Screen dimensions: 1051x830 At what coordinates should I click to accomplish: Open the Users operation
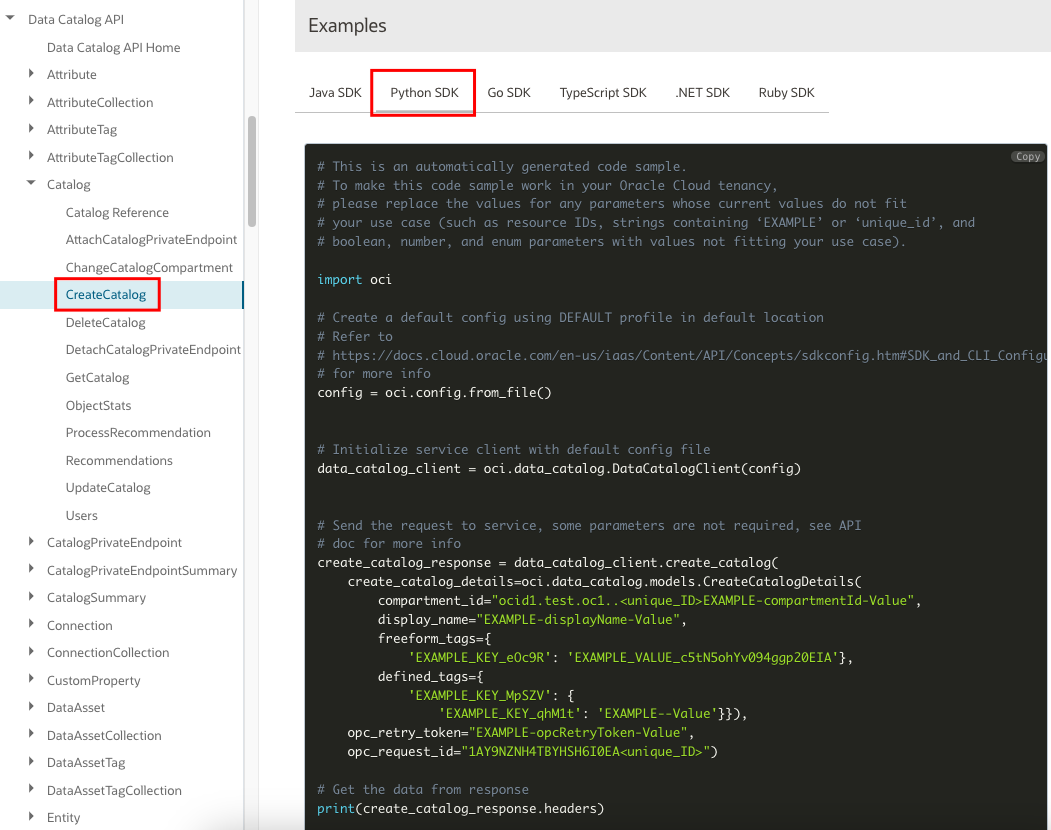tap(82, 516)
